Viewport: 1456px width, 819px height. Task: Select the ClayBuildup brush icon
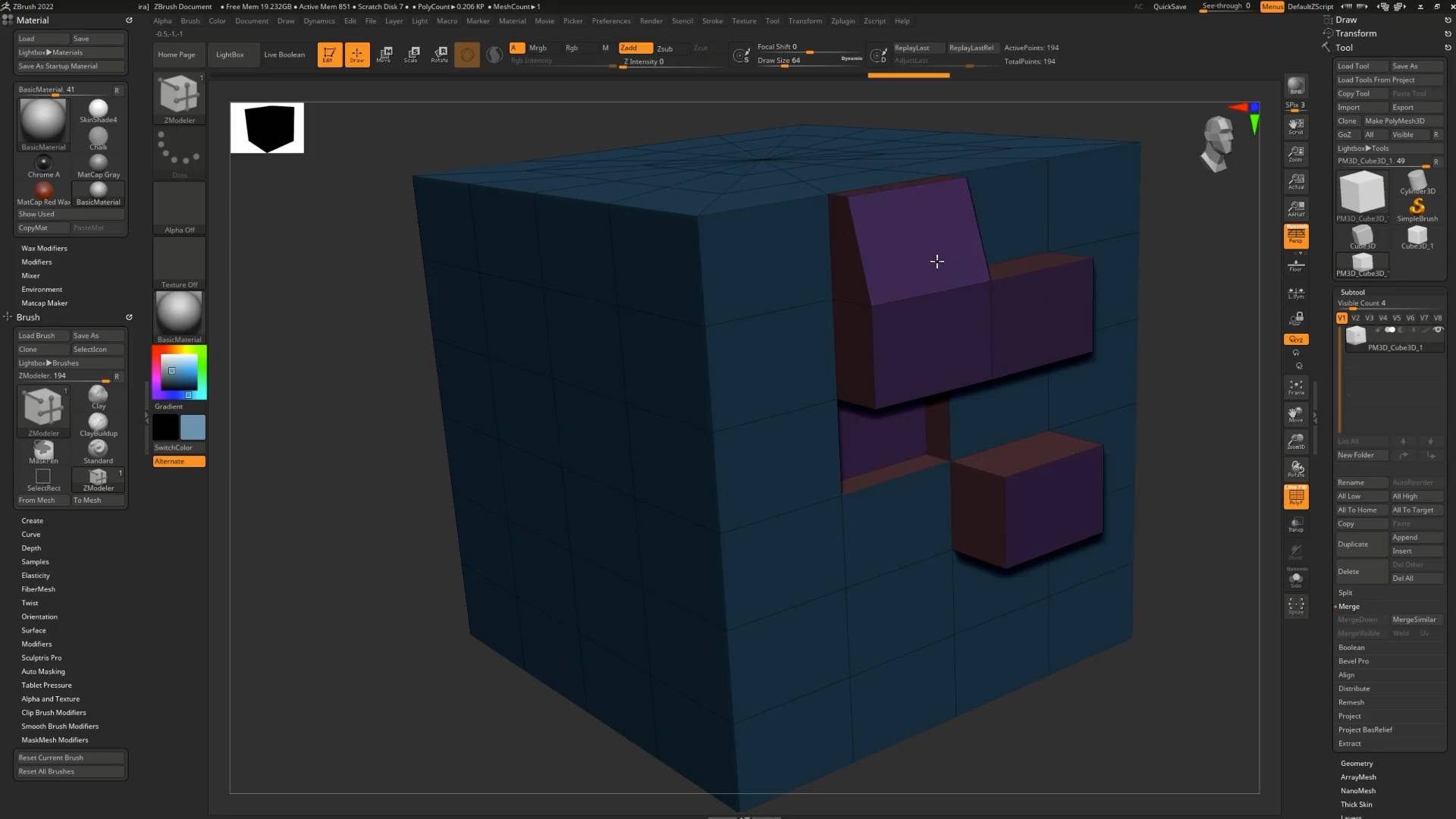(98, 423)
